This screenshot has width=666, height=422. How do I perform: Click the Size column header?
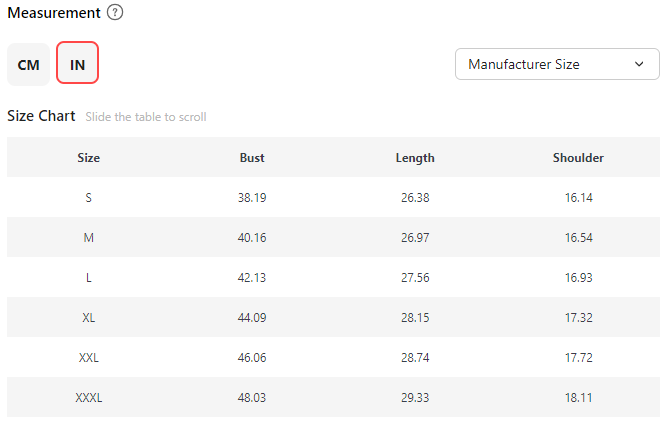89,157
